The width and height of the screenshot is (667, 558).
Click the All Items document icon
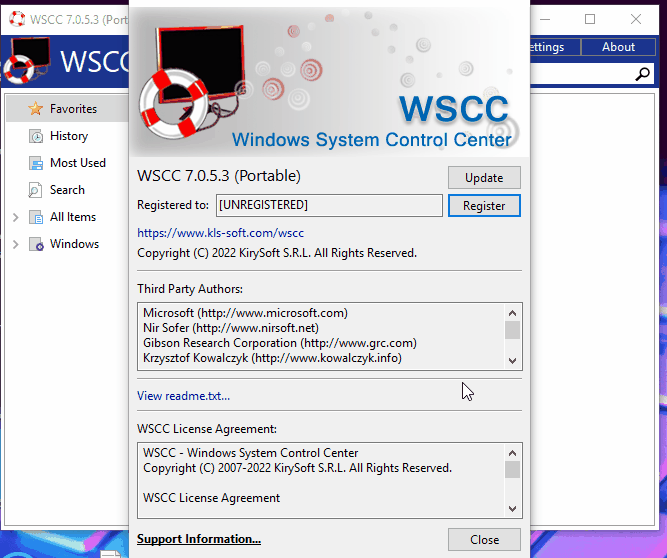point(36,217)
